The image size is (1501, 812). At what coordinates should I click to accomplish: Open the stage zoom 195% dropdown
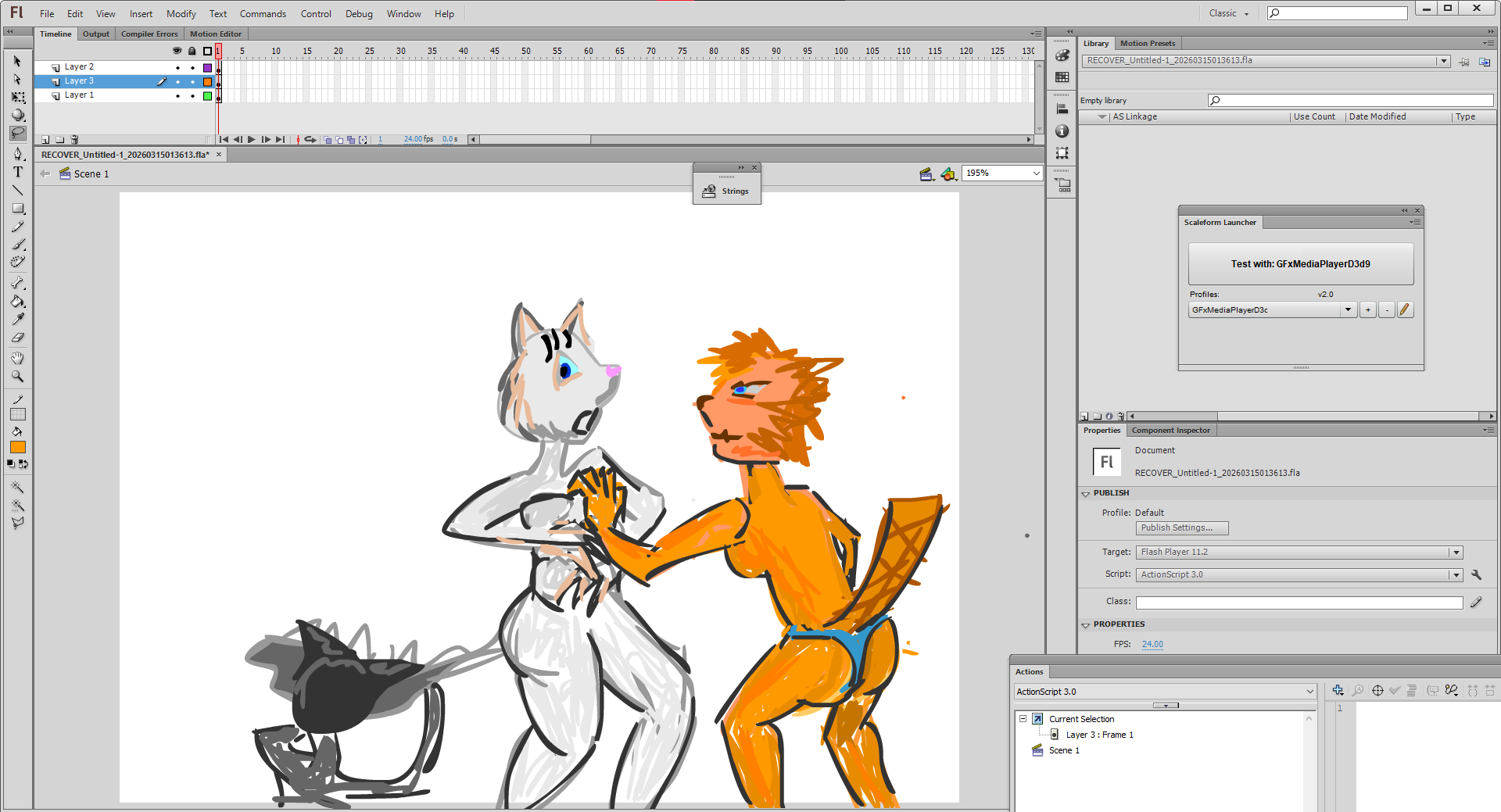[1036, 173]
